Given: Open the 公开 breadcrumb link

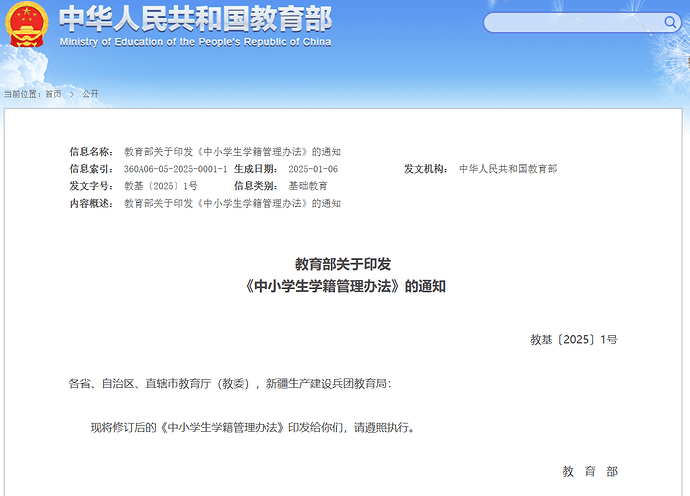Looking at the screenshot, I should click(x=90, y=94).
